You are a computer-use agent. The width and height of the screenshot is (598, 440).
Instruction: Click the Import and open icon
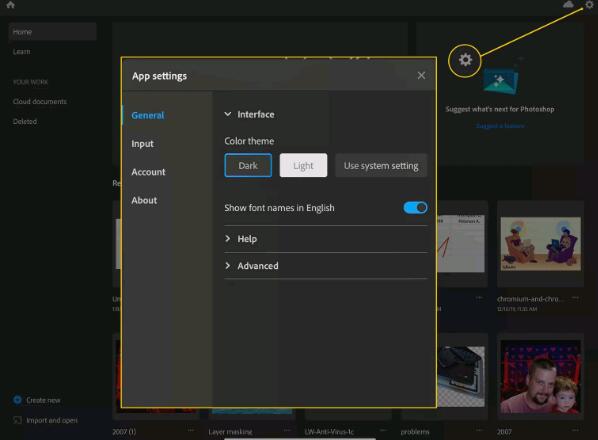[17, 420]
